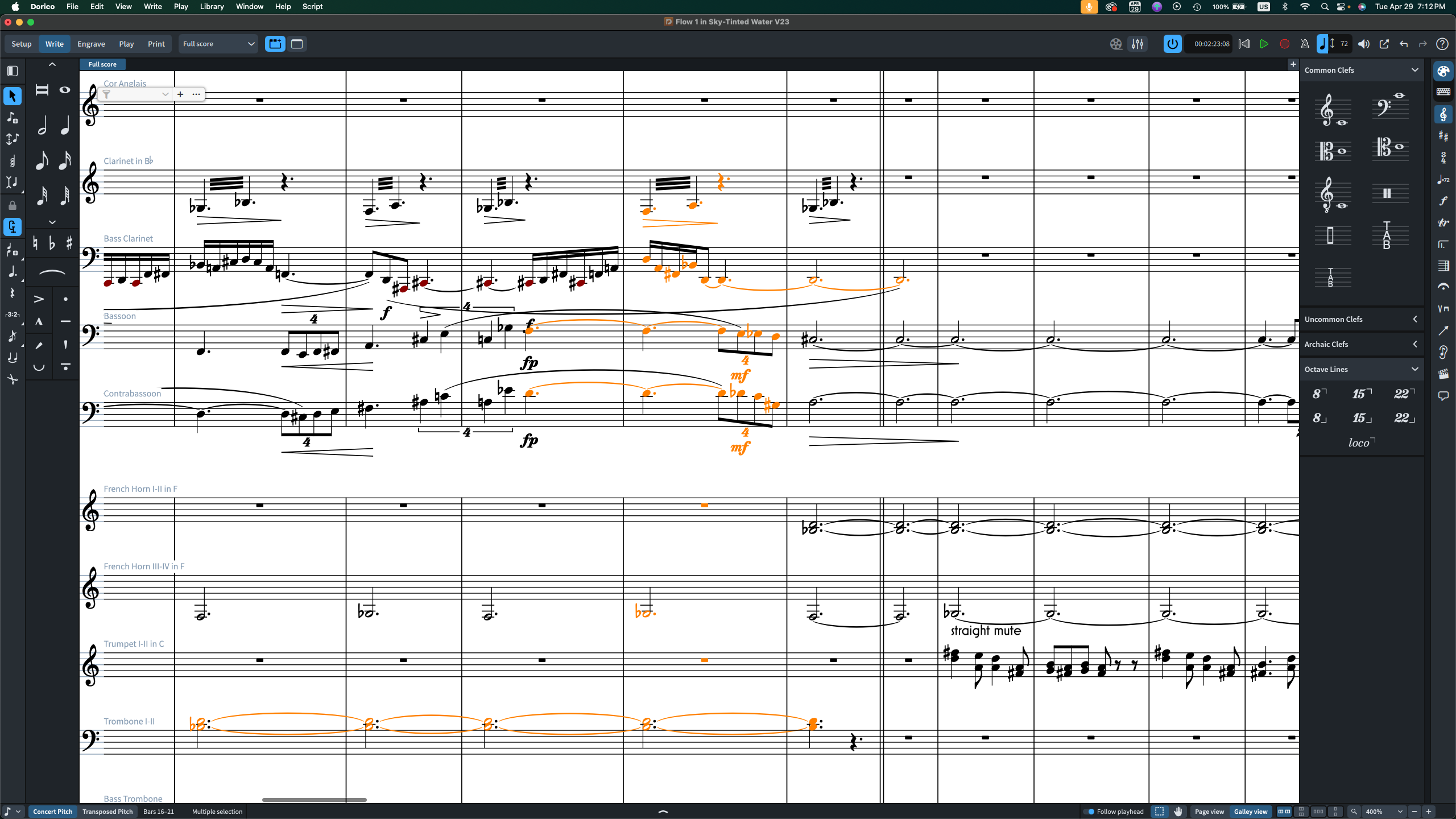
Task: Expand the Uncommon Clefs section
Action: coord(1414,319)
